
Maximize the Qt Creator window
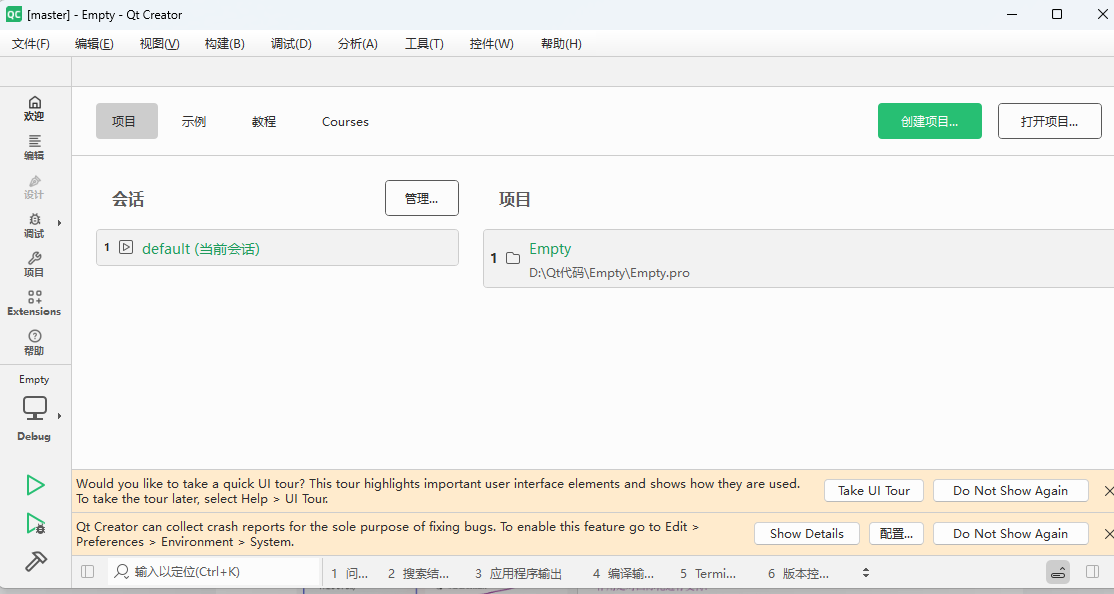coord(1057,14)
